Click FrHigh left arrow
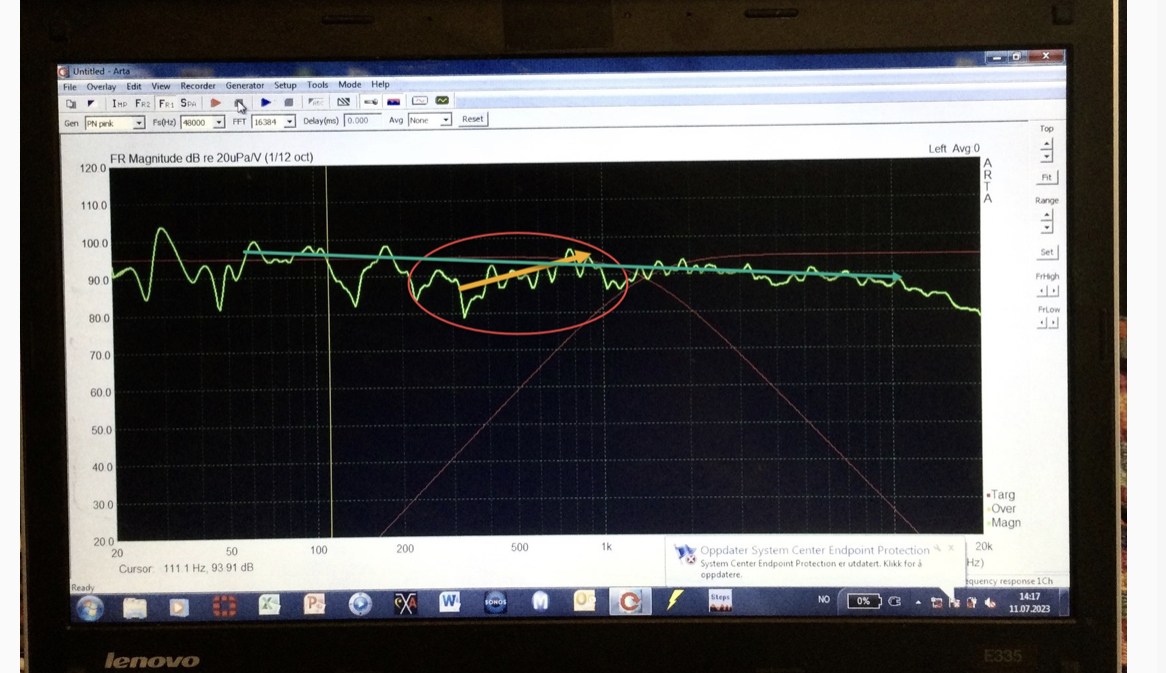This screenshot has width=1166, height=673. [1043, 291]
